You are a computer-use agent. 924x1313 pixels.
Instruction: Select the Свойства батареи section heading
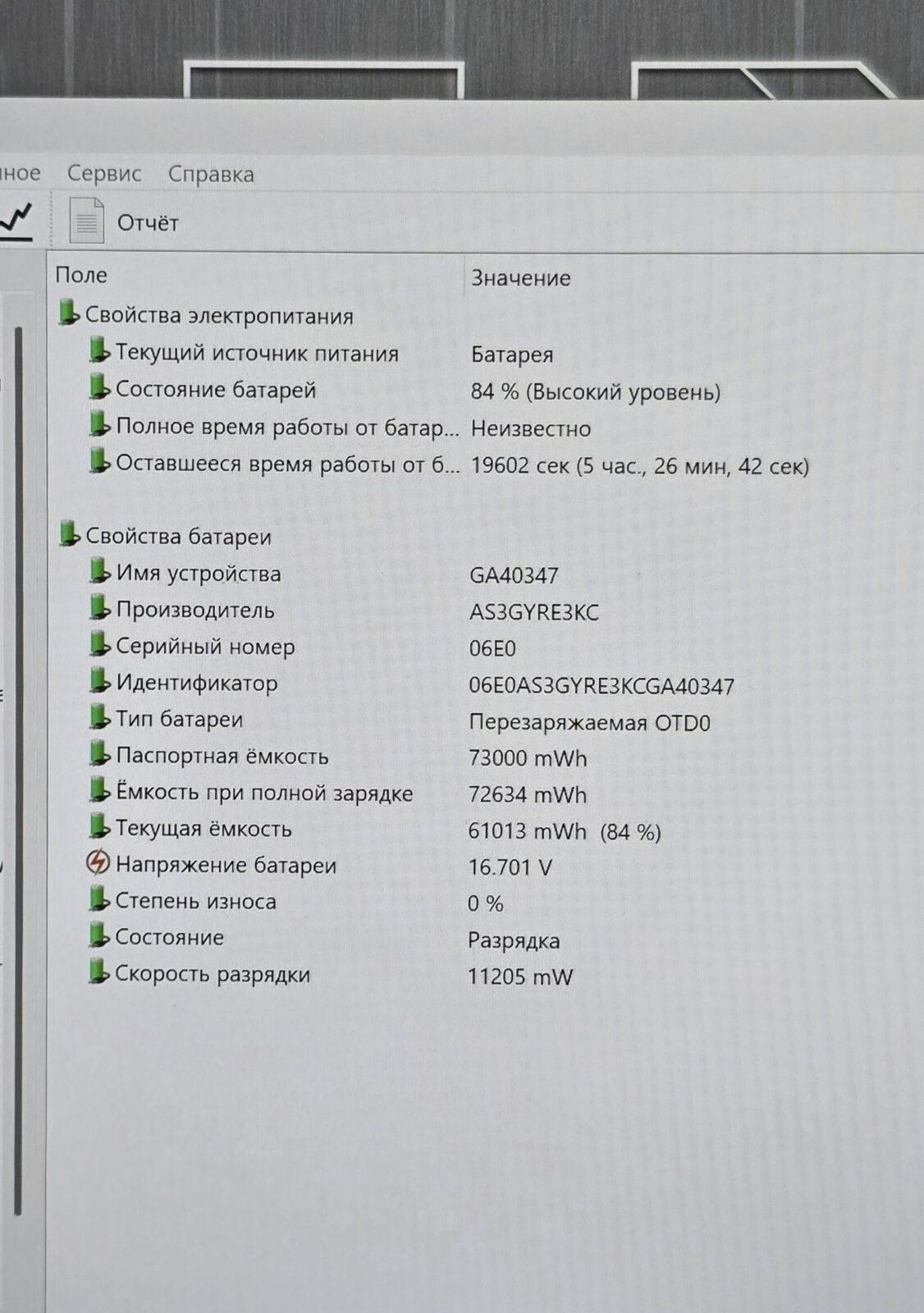(x=178, y=537)
